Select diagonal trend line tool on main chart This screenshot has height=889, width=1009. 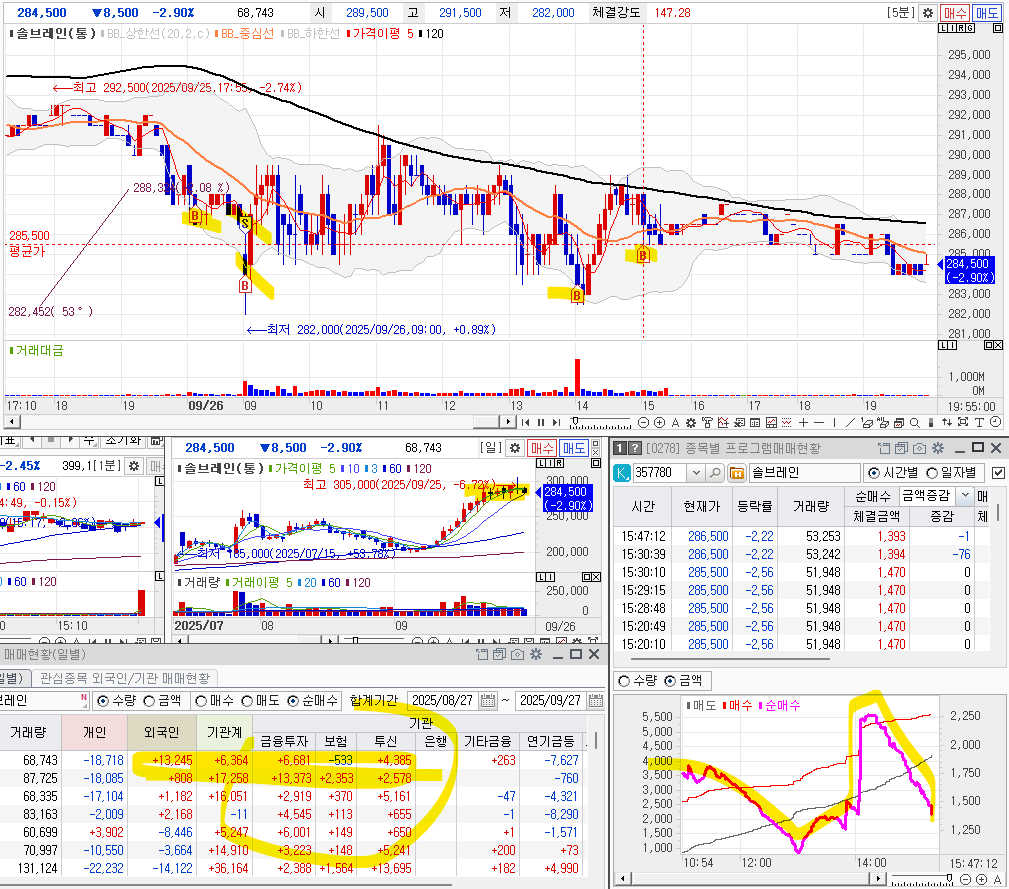pyautogui.click(x=849, y=423)
